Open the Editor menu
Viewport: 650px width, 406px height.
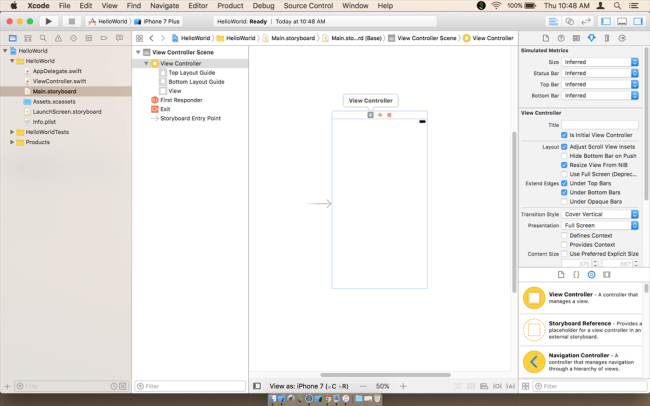point(198,6)
